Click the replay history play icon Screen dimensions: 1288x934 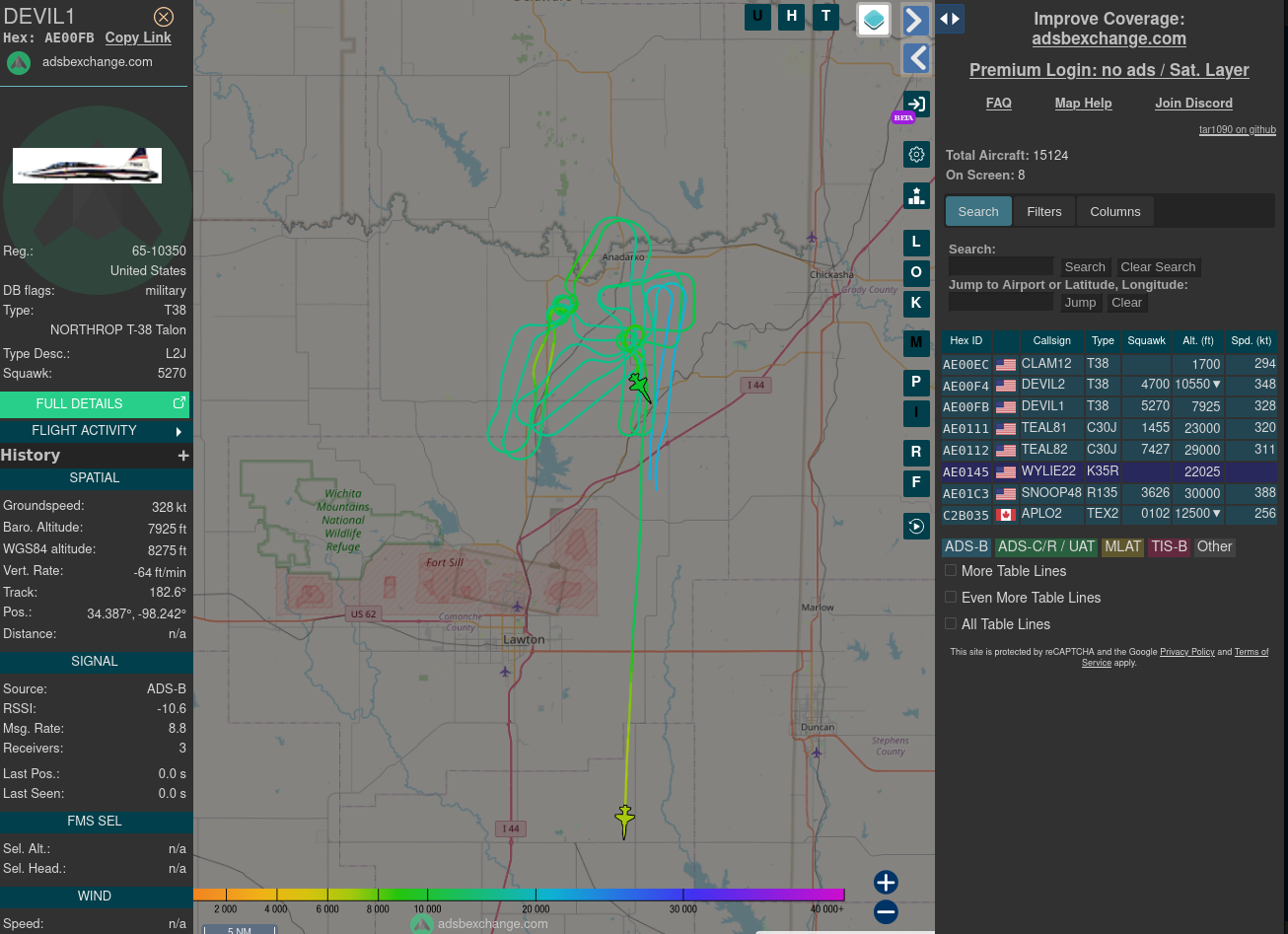[916, 526]
